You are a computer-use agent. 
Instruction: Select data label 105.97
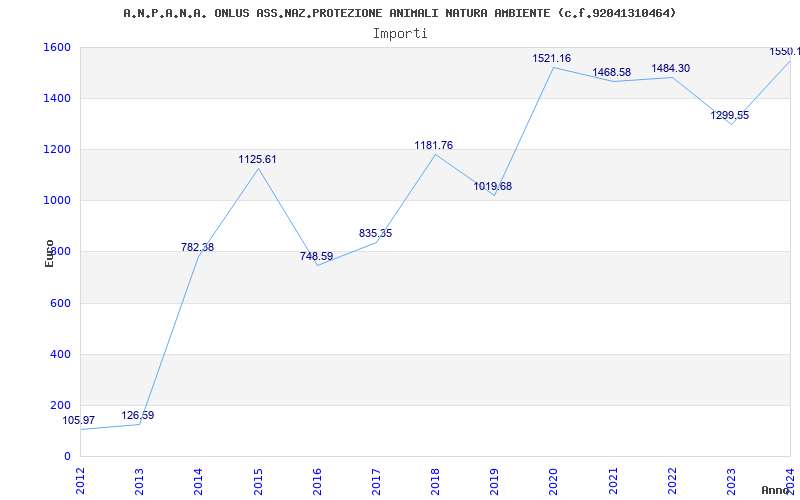pos(79,420)
